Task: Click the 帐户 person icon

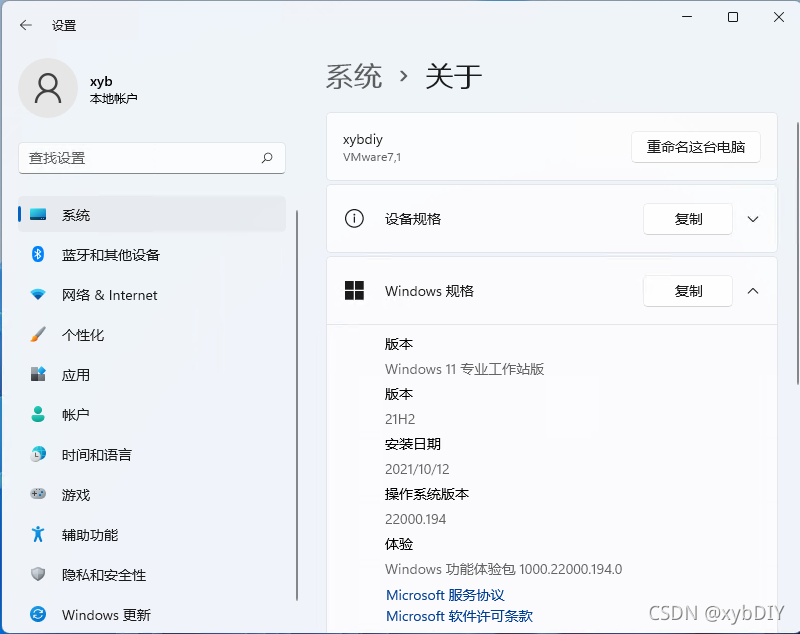Action: click(x=38, y=414)
